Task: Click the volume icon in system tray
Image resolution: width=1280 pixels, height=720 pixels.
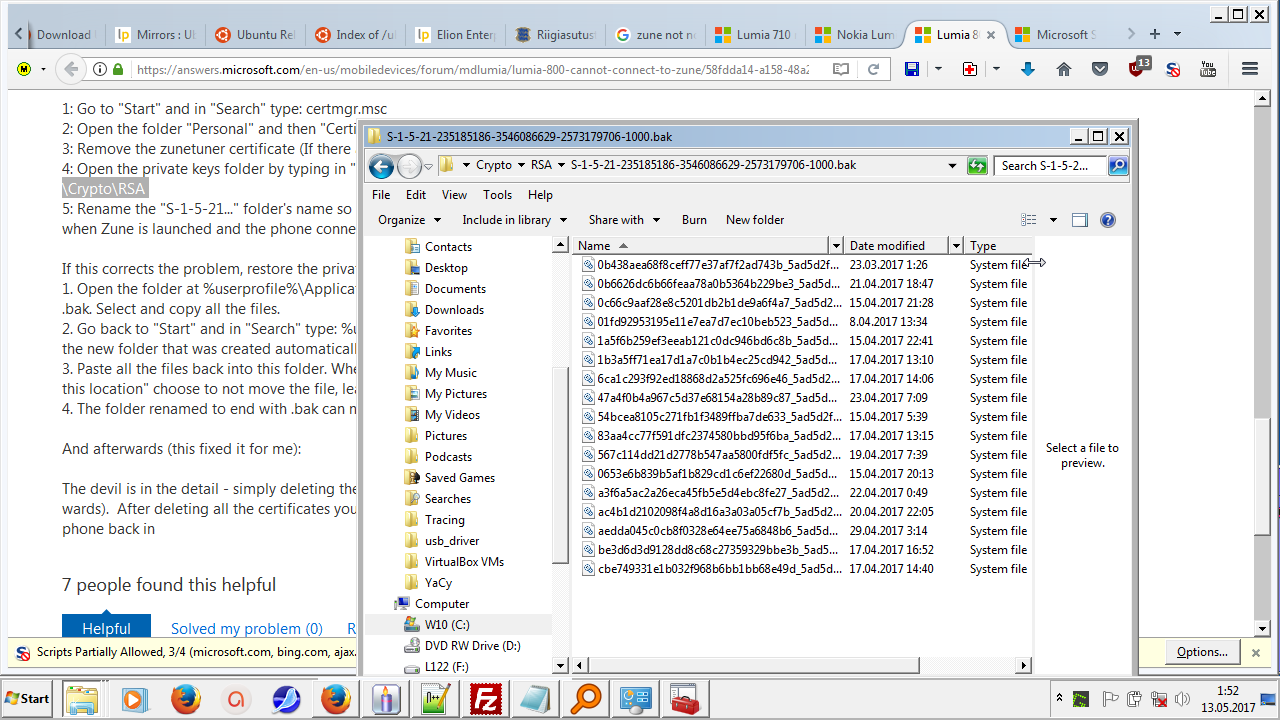Action: point(1183,698)
